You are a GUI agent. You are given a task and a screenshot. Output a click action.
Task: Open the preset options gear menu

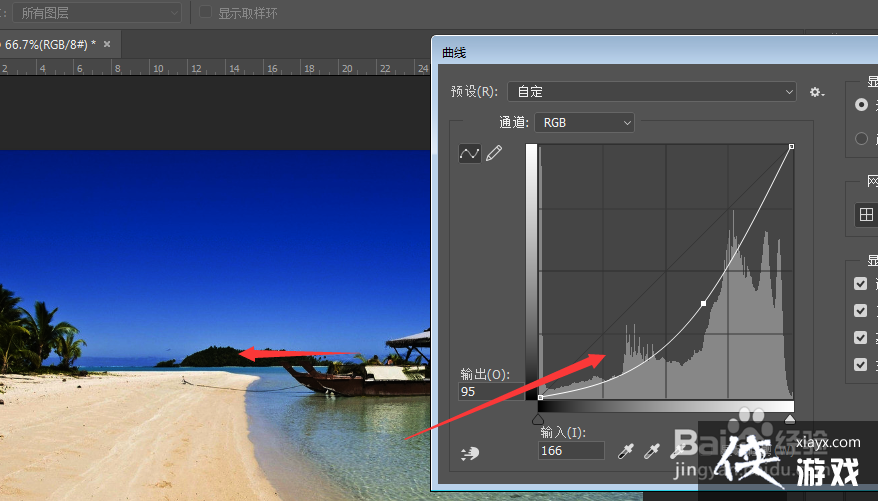pyautogui.click(x=817, y=92)
